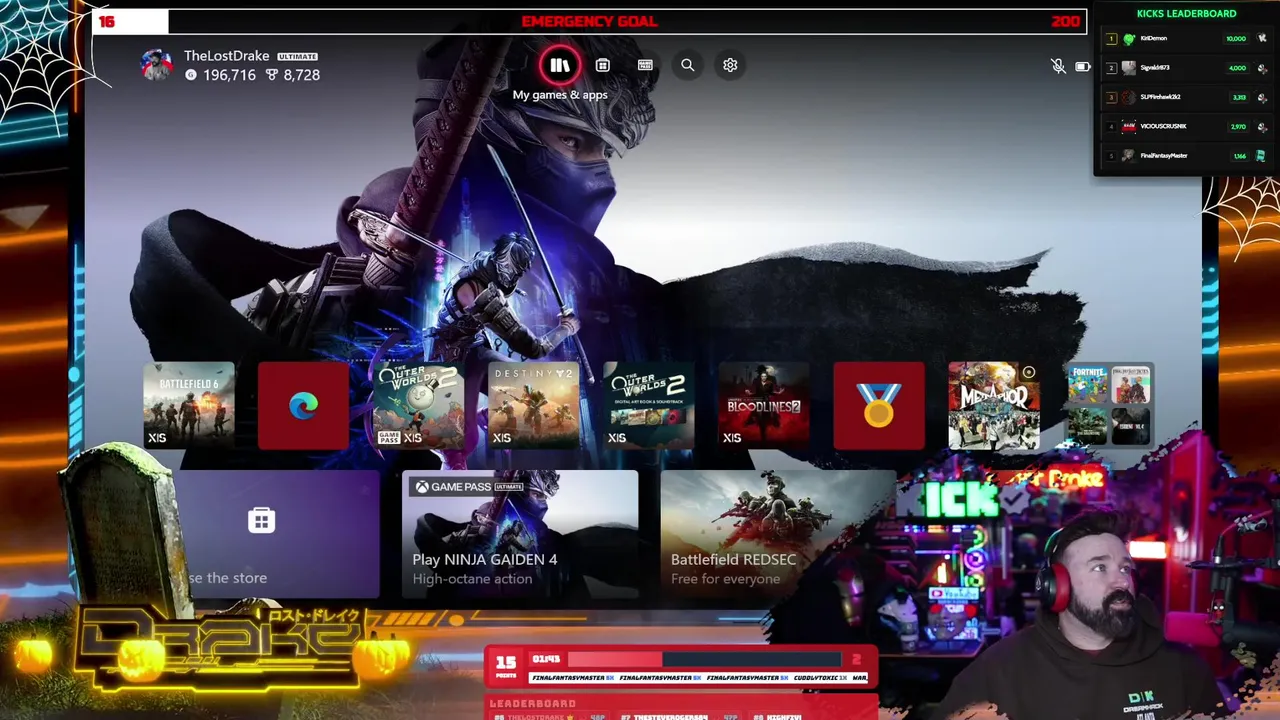The image size is (1280, 720).
Task: Click the Kicks Leaderboard title
Action: coord(1186,14)
